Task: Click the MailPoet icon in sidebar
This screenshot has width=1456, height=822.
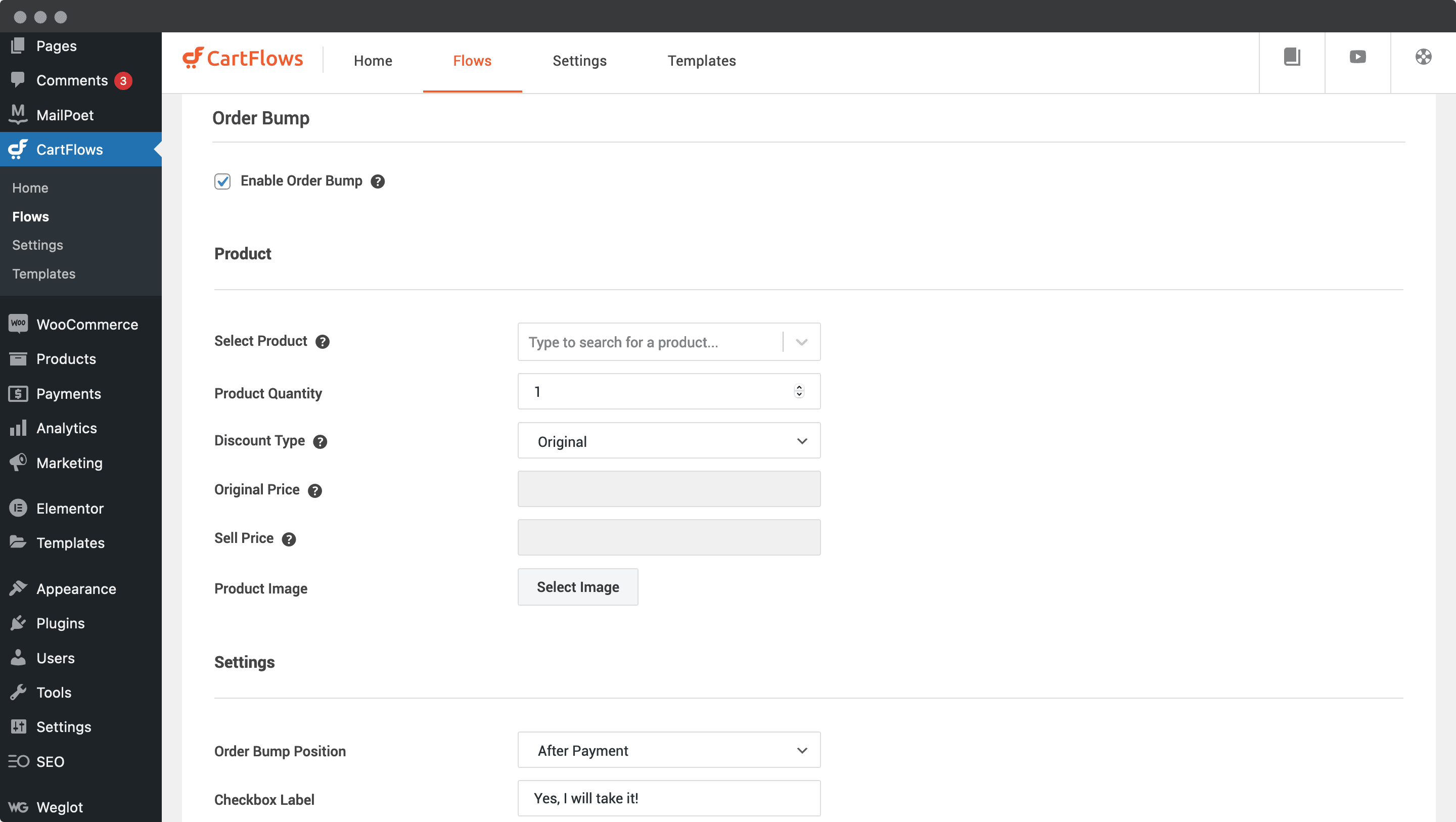Action: pos(18,115)
